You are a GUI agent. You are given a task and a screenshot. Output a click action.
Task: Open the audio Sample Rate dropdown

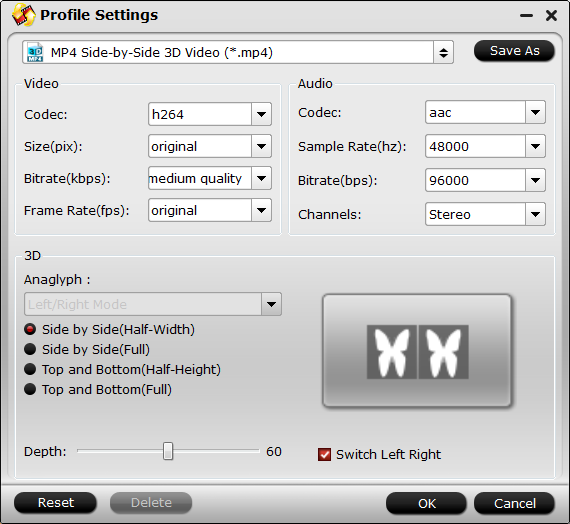point(535,146)
